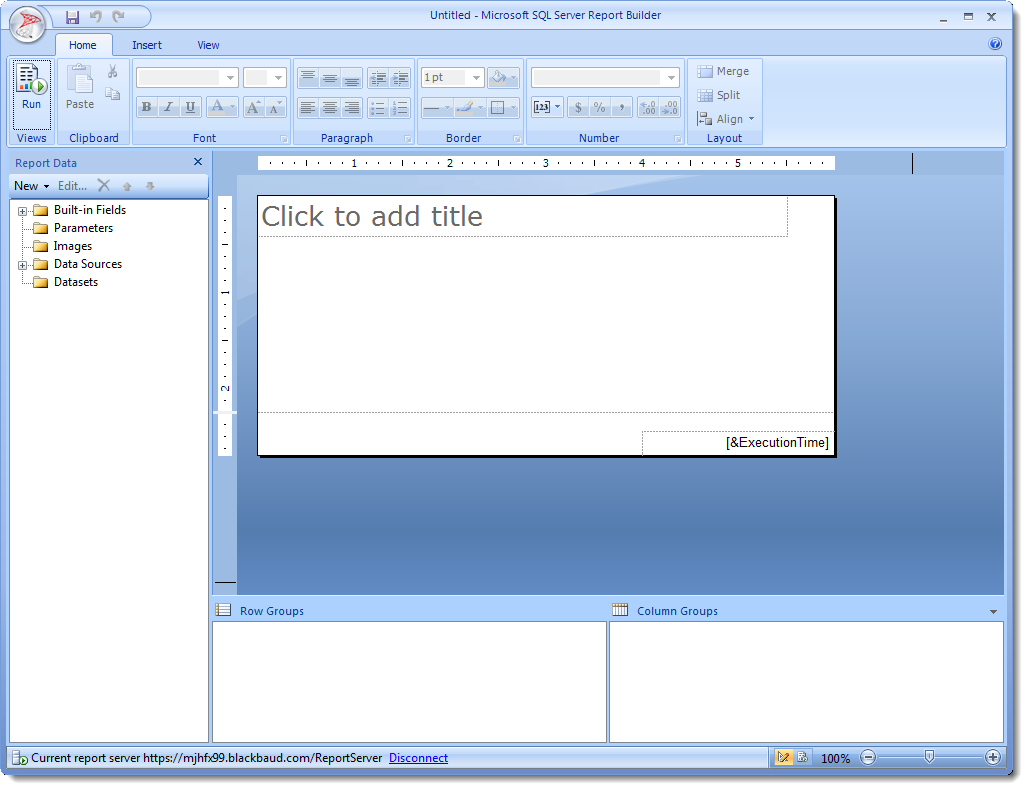Merge the selected cells

pos(723,71)
